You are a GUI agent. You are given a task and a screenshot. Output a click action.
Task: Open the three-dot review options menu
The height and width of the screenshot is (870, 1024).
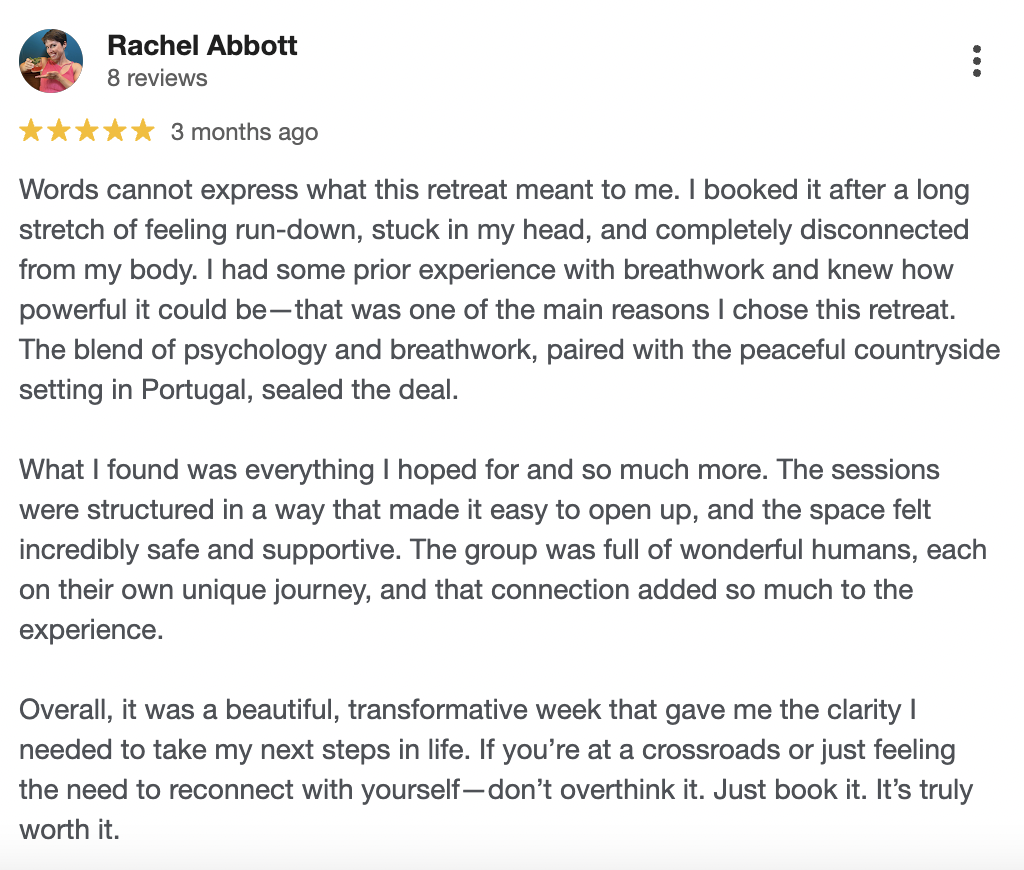click(976, 61)
